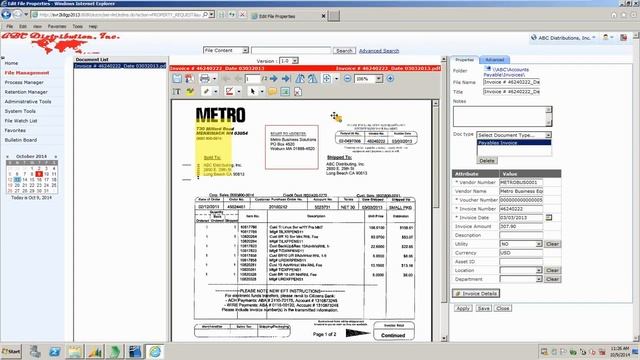Rotate document left icon

tap(300, 78)
